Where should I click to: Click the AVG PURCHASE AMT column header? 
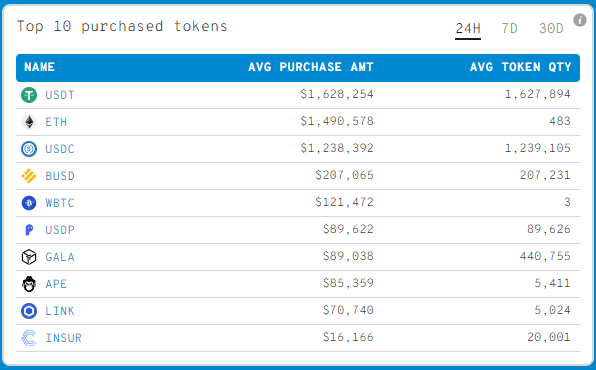[x=311, y=67]
